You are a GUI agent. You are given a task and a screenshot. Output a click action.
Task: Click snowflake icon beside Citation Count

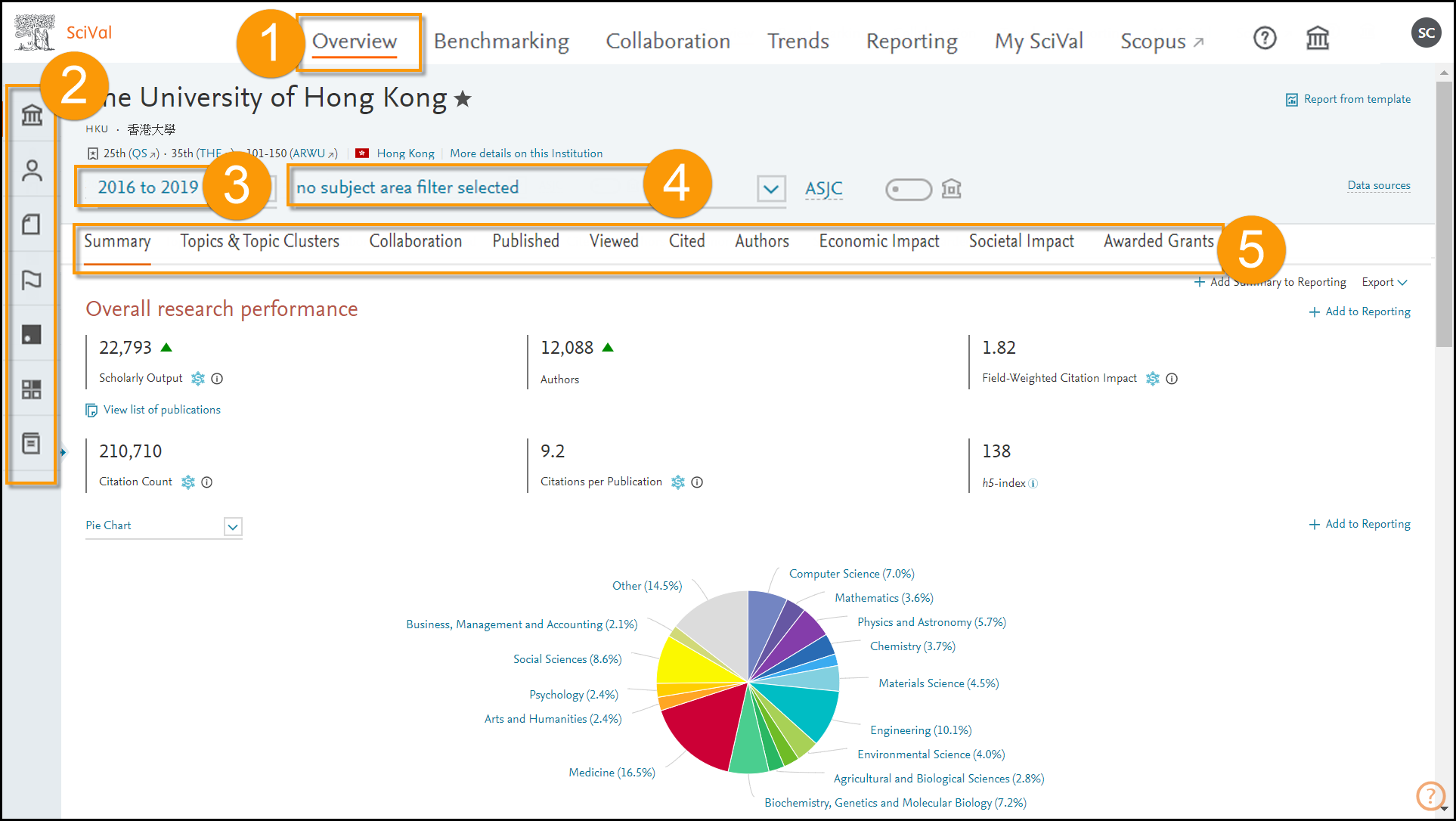pyautogui.click(x=188, y=482)
